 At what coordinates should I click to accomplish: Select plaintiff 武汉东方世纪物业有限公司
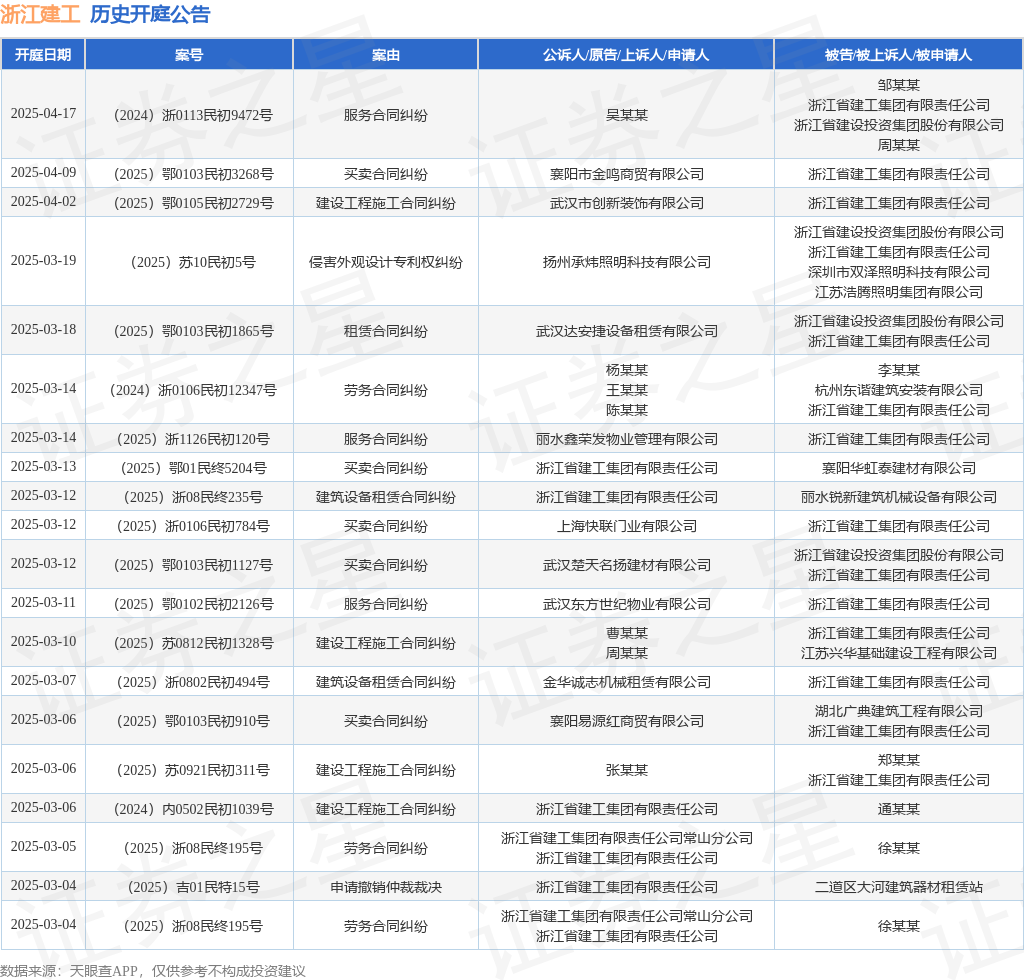tap(626, 604)
